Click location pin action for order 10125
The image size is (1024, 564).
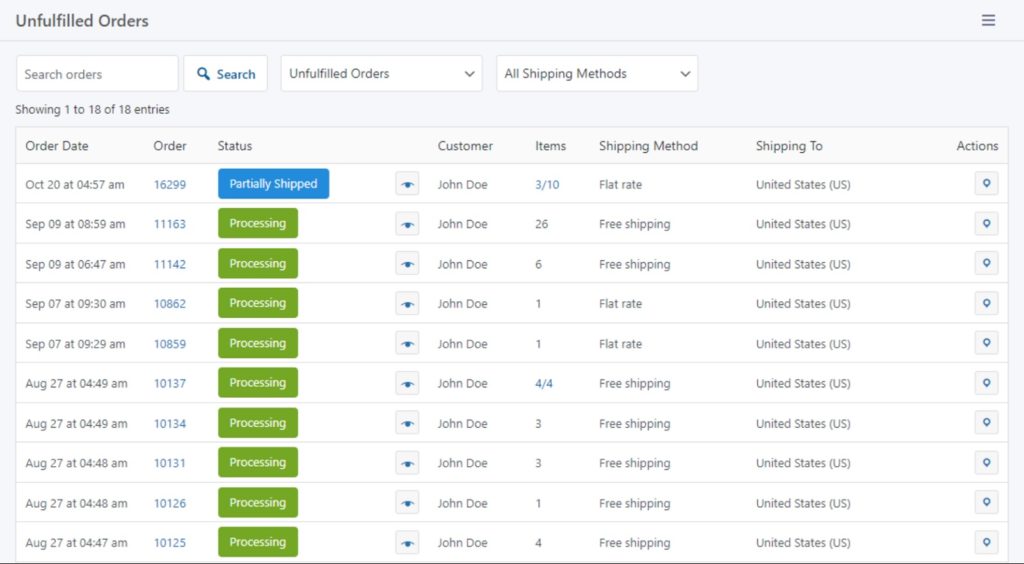click(986, 542)
